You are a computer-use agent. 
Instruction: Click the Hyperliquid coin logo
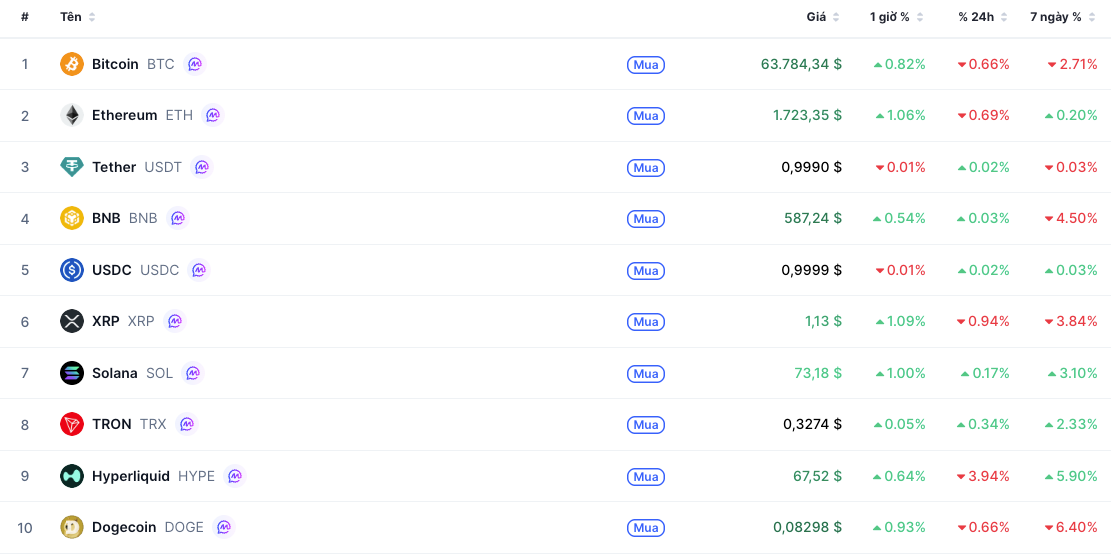coord(72,476)
